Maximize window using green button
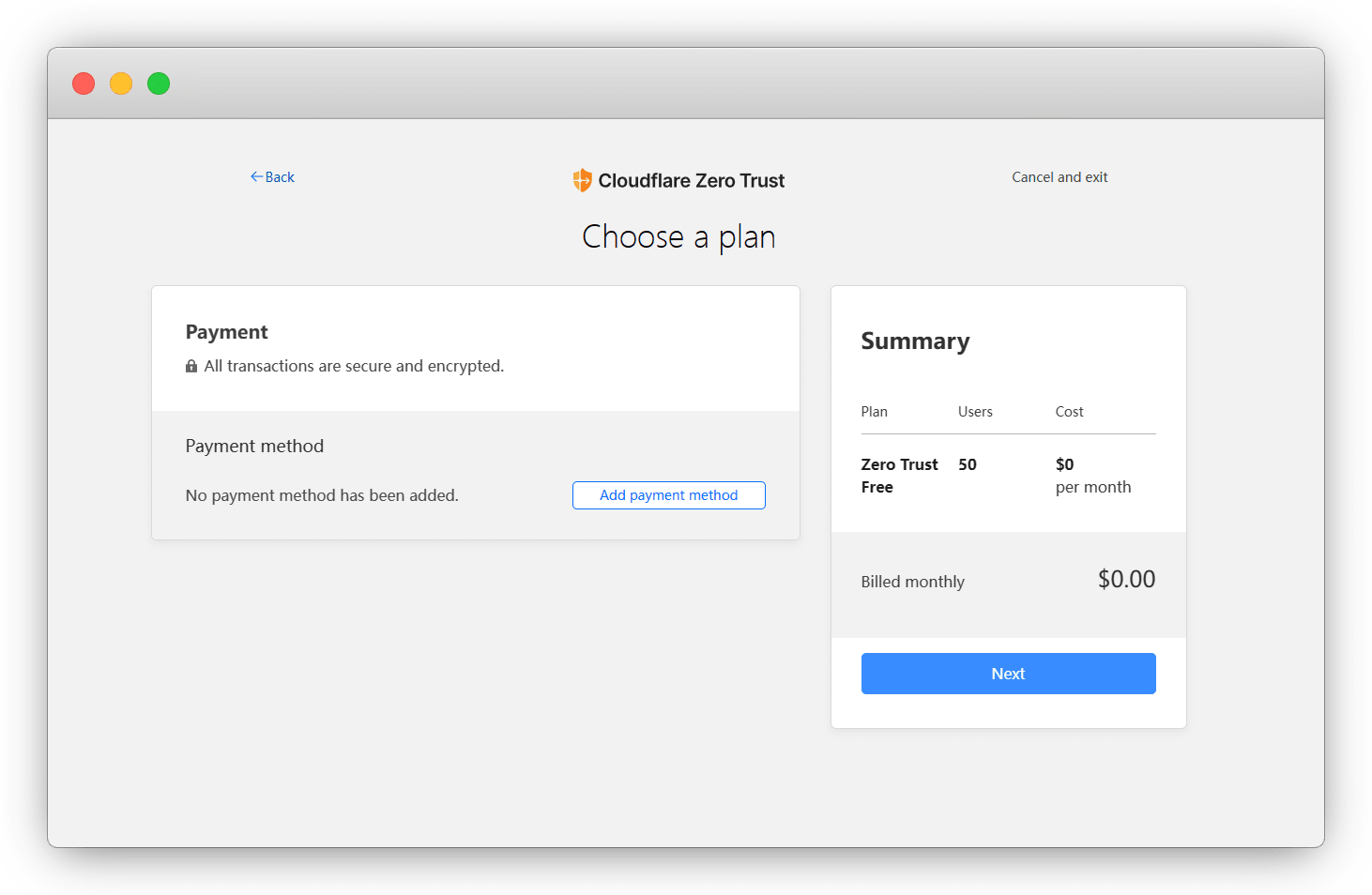 159,83
